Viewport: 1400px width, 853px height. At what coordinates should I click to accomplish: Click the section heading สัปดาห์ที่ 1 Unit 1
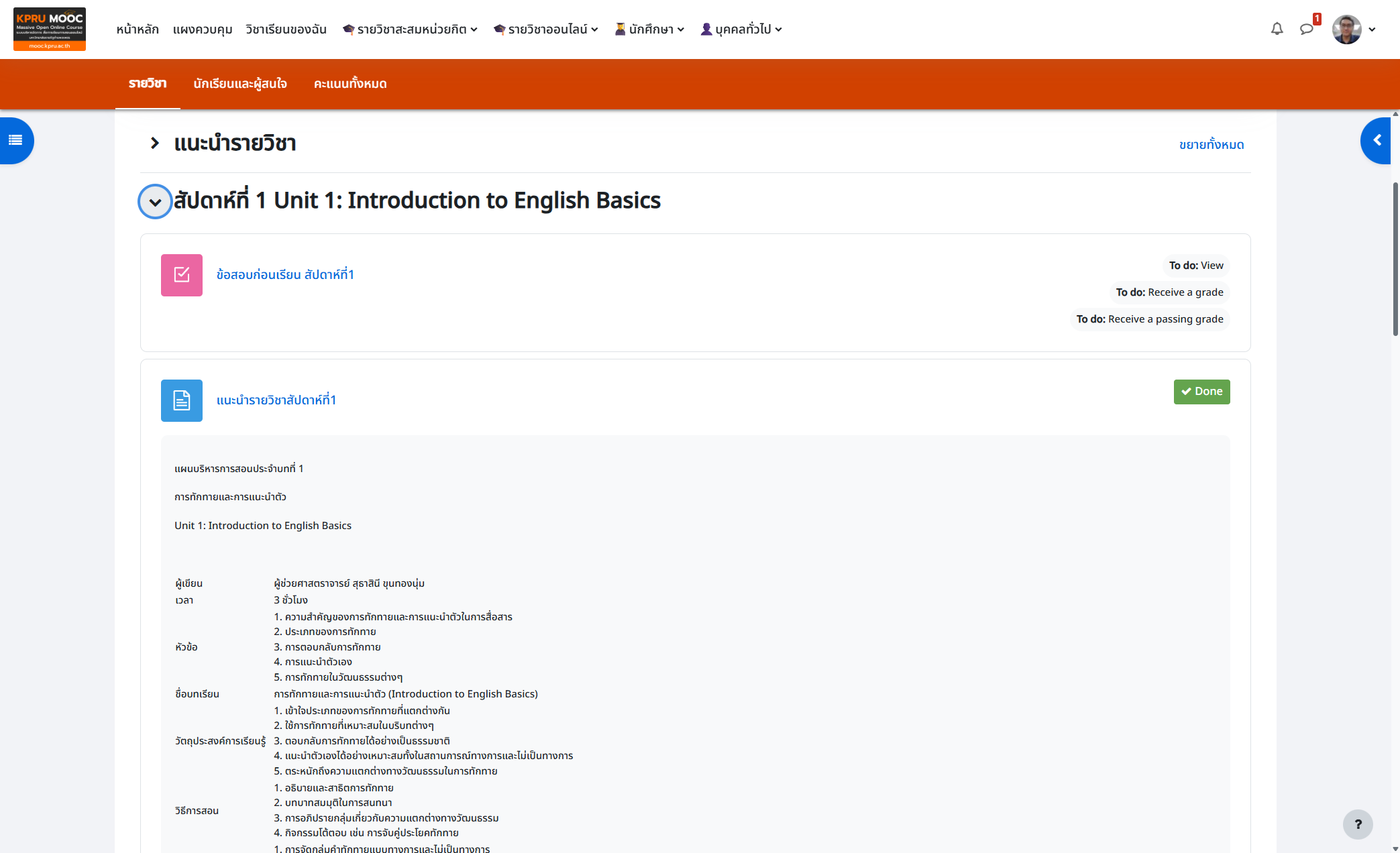pos(417,201)
